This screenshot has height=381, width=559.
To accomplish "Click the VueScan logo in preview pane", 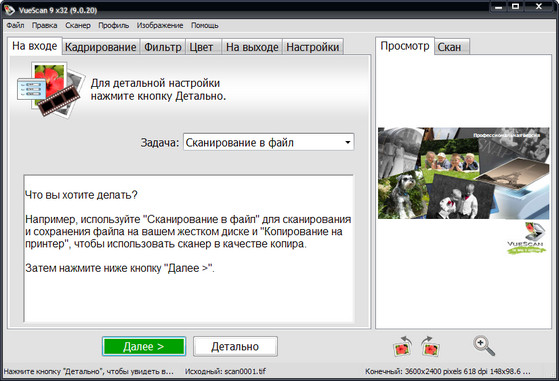I will pos(527,238).
